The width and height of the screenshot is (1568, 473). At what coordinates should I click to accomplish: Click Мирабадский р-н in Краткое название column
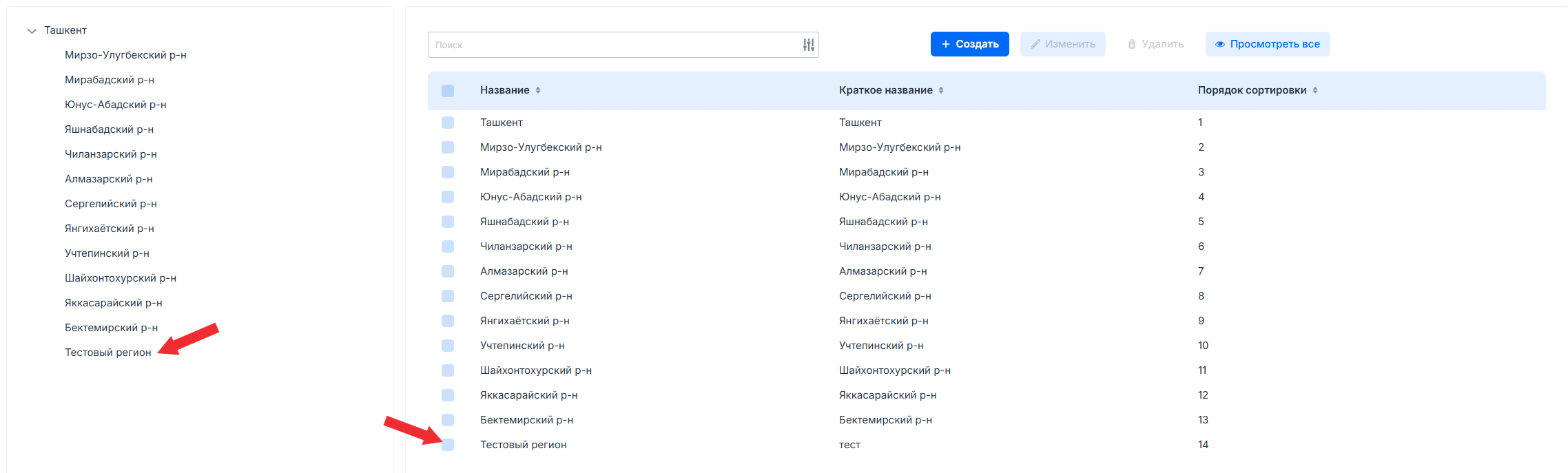884,172
